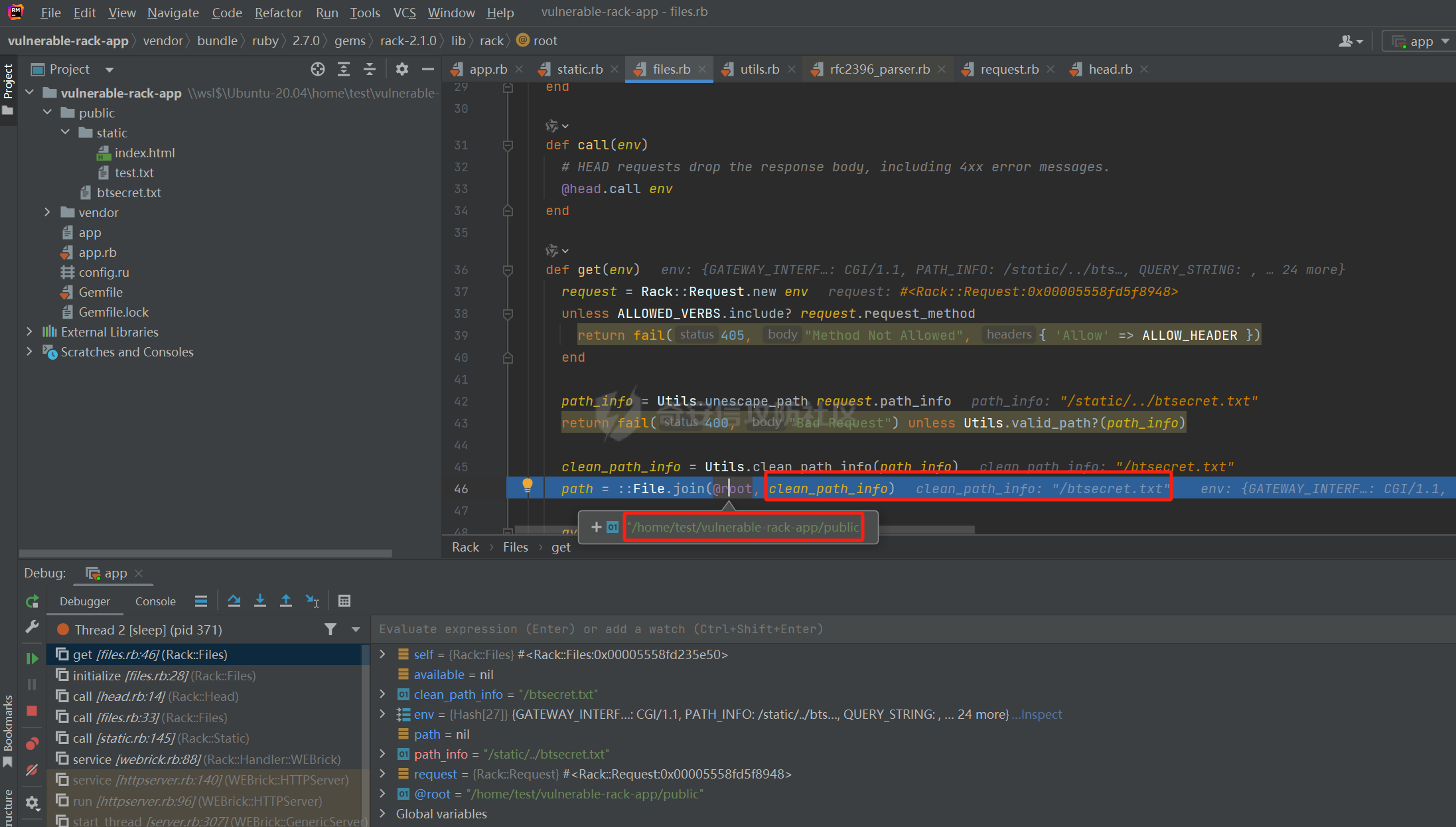
Task: Click the yellow lightbulb intention icon on line 46
Action: click(x=528, y=486)
